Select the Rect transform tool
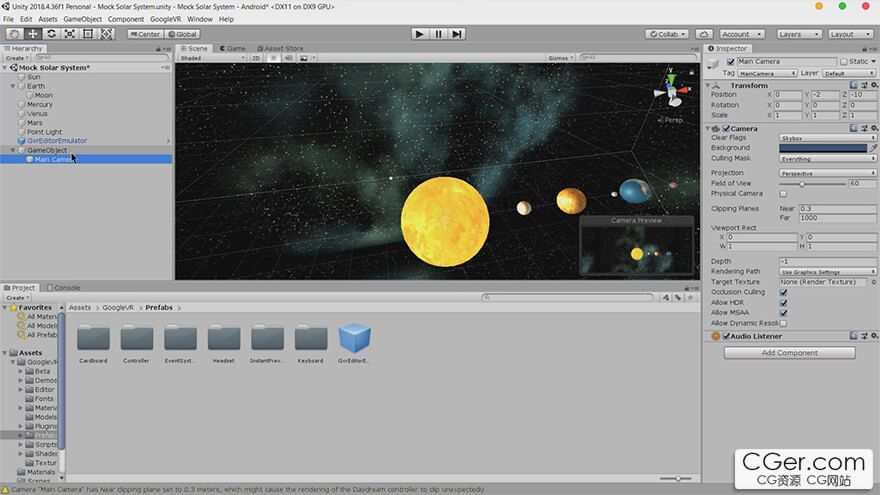880x495 pixels. 88,34
